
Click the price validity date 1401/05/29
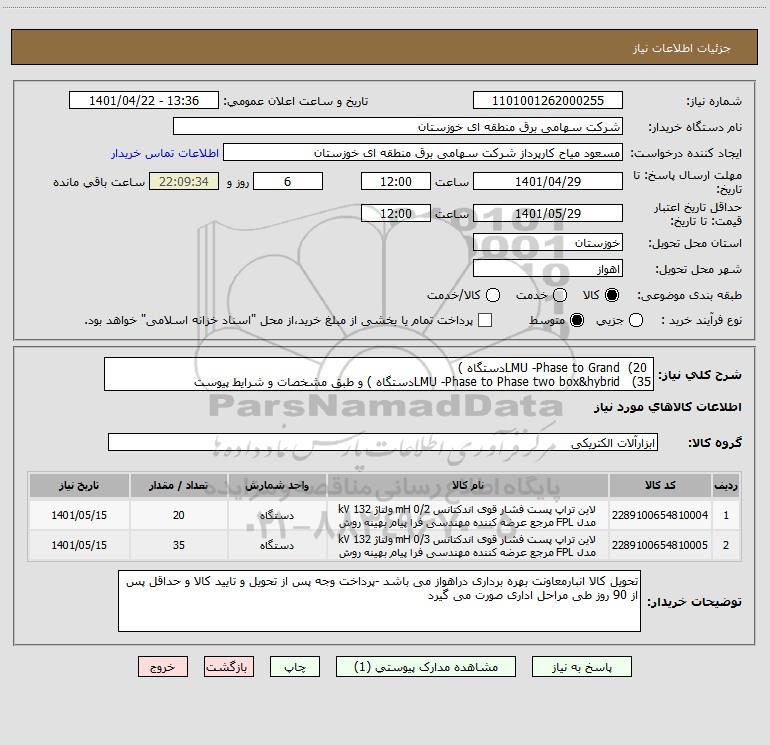tap(548, 213)
